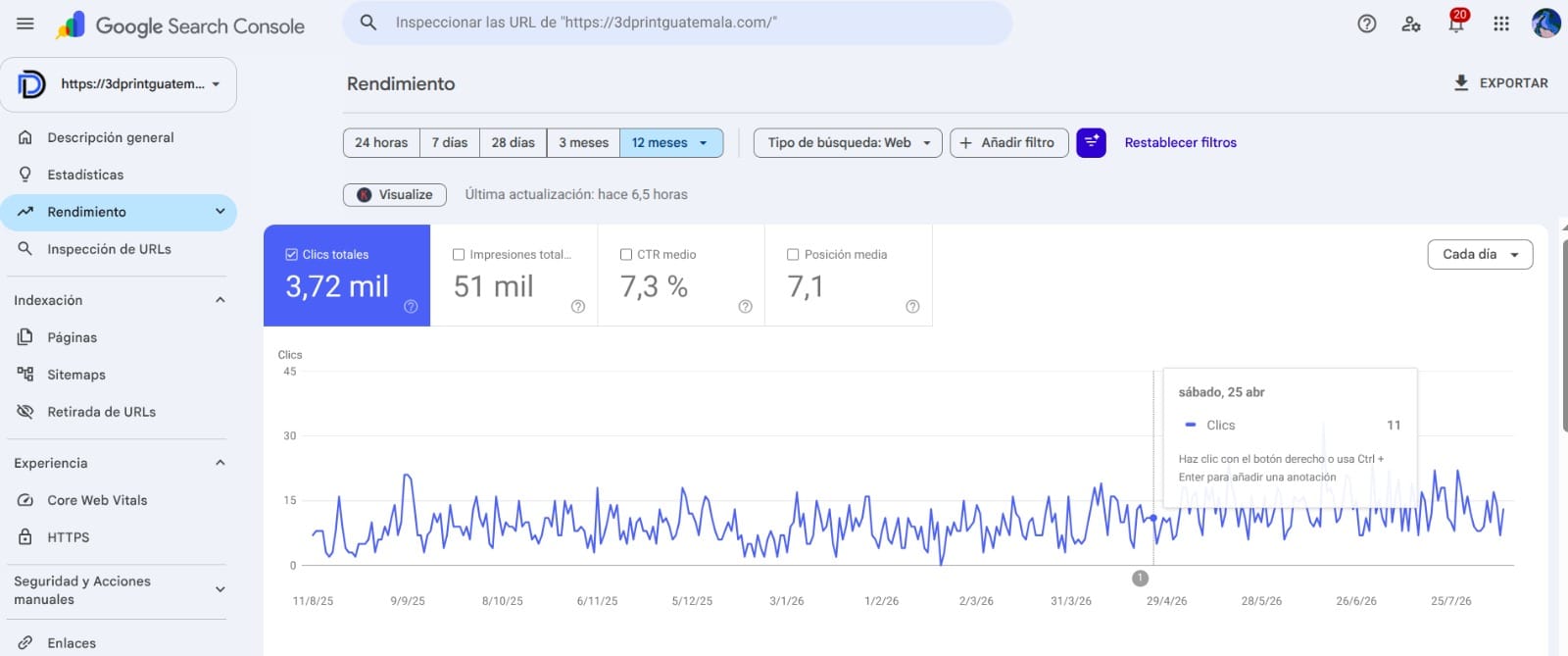This screenshot has width=1568, height=656.
Task: Select the 3 meses date range
Action: click(584, 143)
